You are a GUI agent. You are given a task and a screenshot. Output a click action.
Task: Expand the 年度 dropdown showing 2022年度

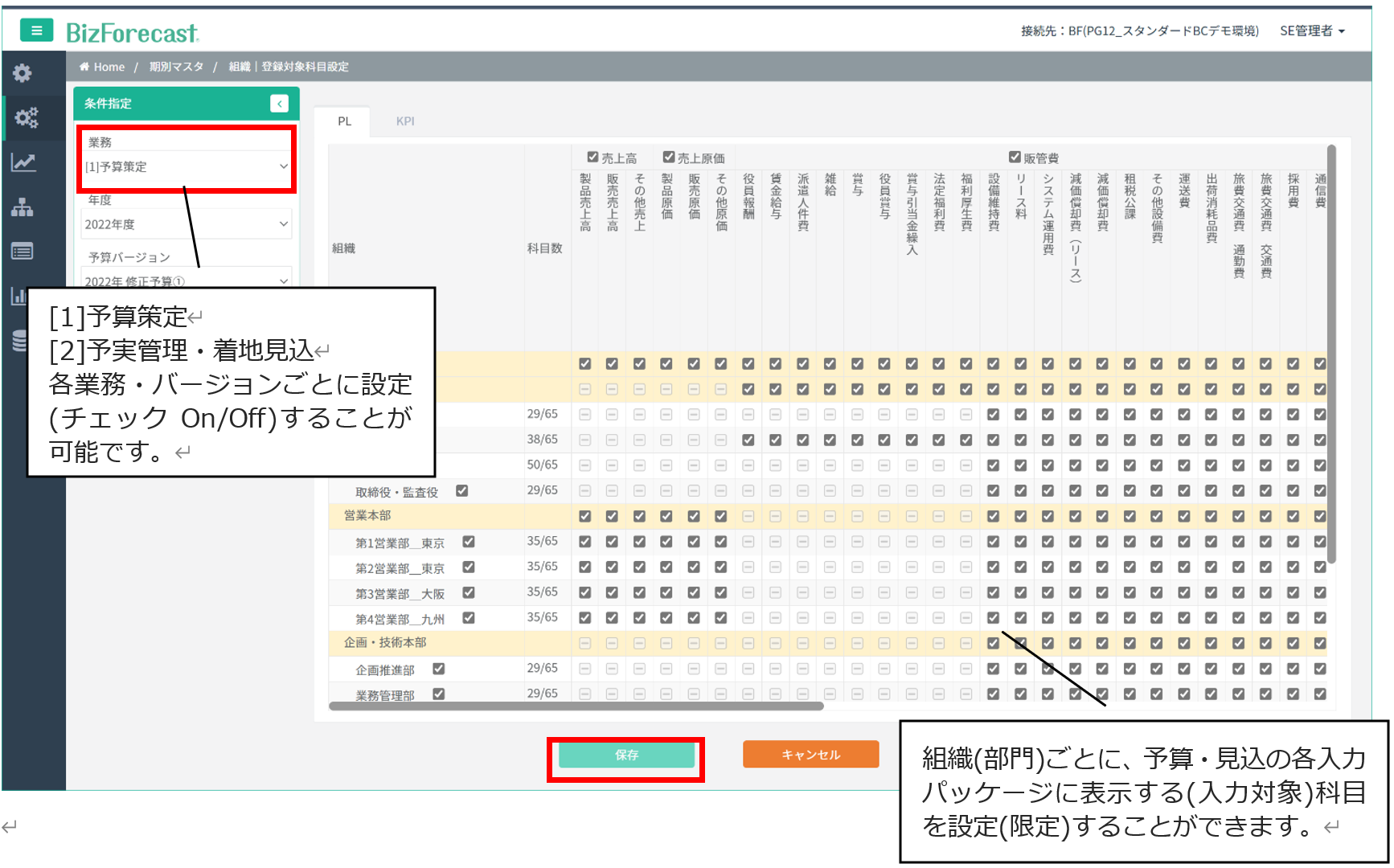186,224
